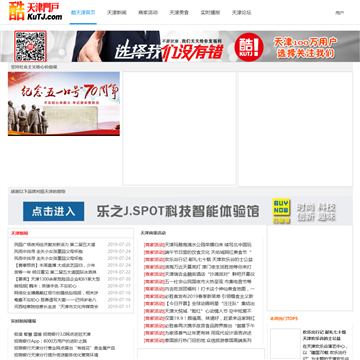Click the red circular 酷 KUTJ badge
360x360 pixels.
[249, 46]
